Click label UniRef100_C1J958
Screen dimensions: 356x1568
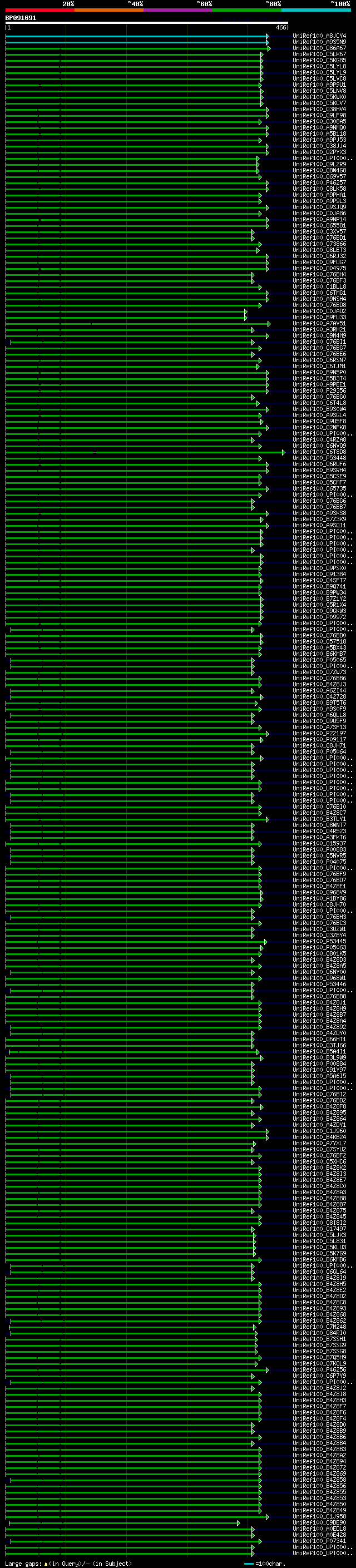coord(319,1517)
